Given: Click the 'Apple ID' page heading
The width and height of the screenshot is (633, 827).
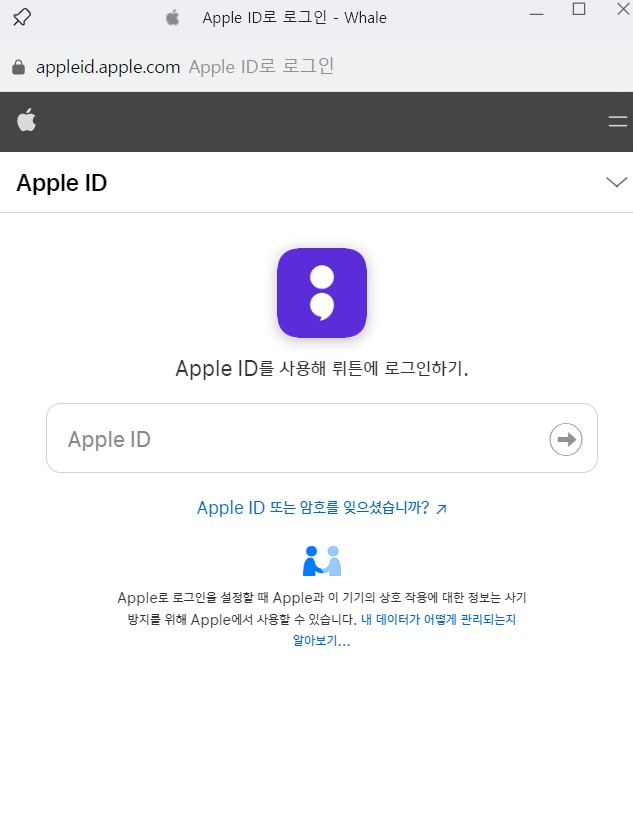Looking at the screenshot, I should [x=62, y=183].
